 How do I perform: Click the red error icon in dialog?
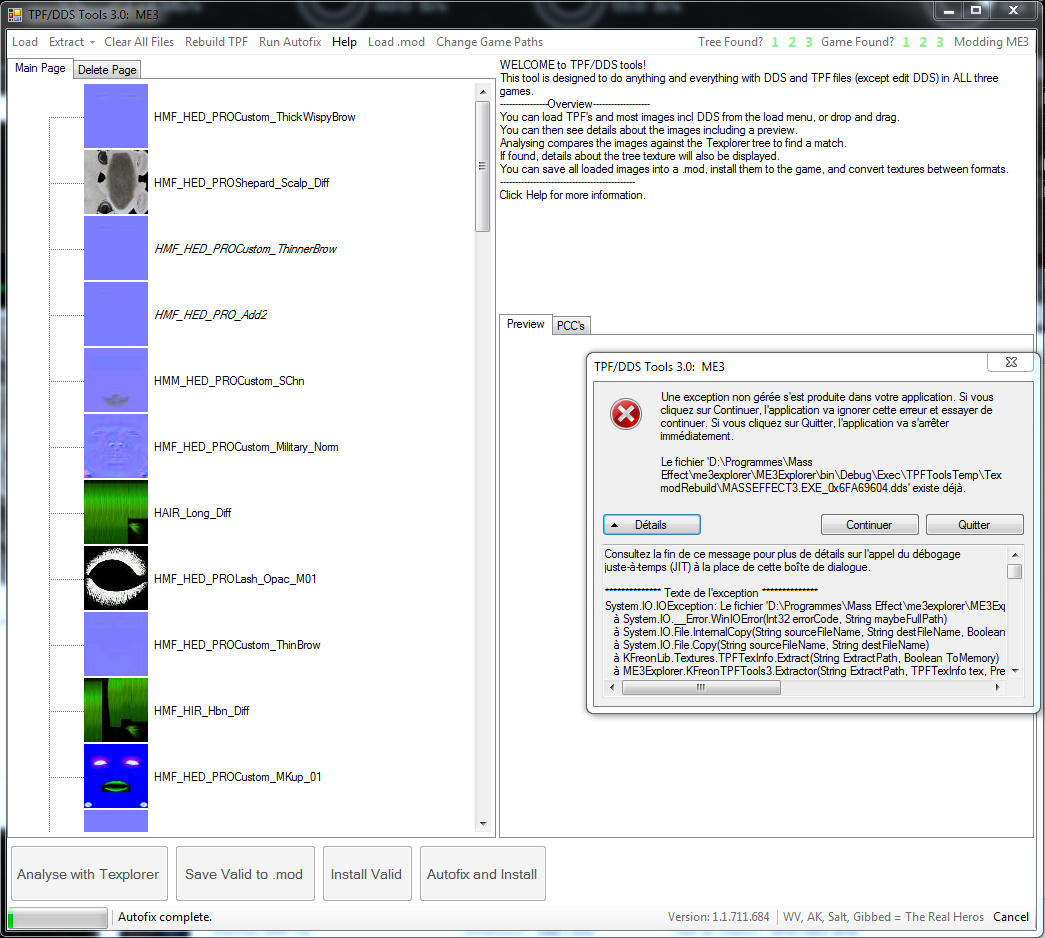tap(626, 414)
